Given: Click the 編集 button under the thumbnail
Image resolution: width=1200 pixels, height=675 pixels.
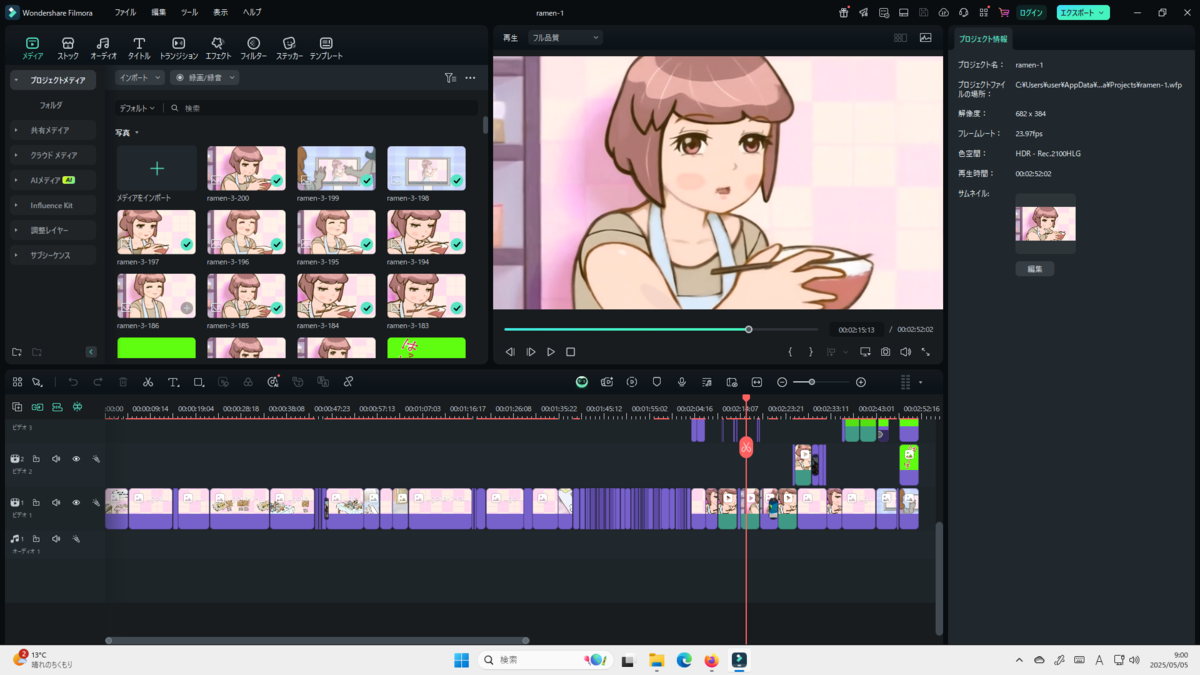Looking at the screenshot, I should coord(1035,269).
